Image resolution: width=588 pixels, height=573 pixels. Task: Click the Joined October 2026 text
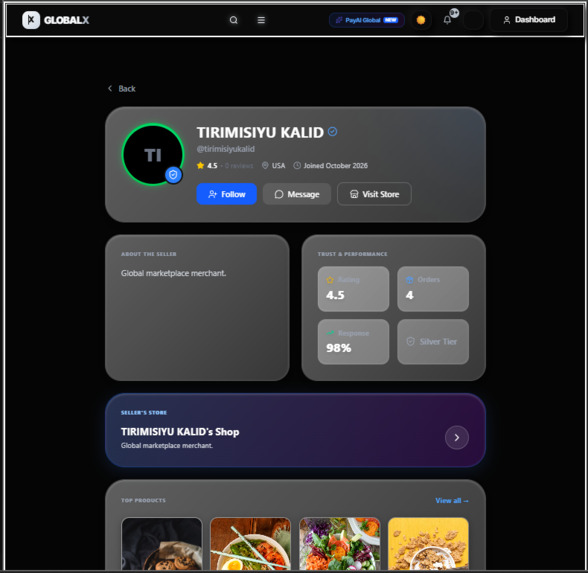pyautogui.click(x=336, y=165)
